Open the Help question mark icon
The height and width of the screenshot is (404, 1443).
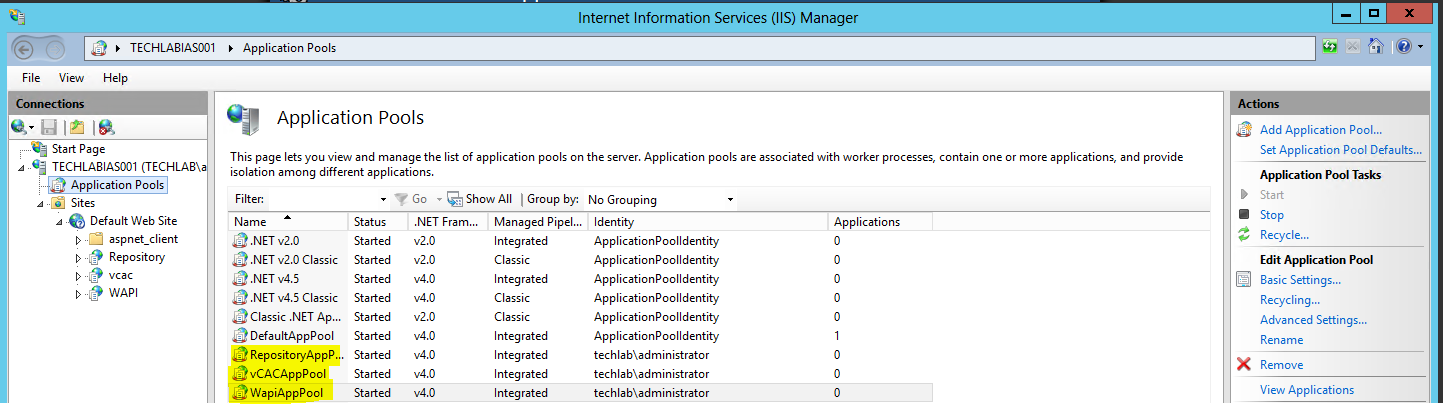(x=1404, y=47)
